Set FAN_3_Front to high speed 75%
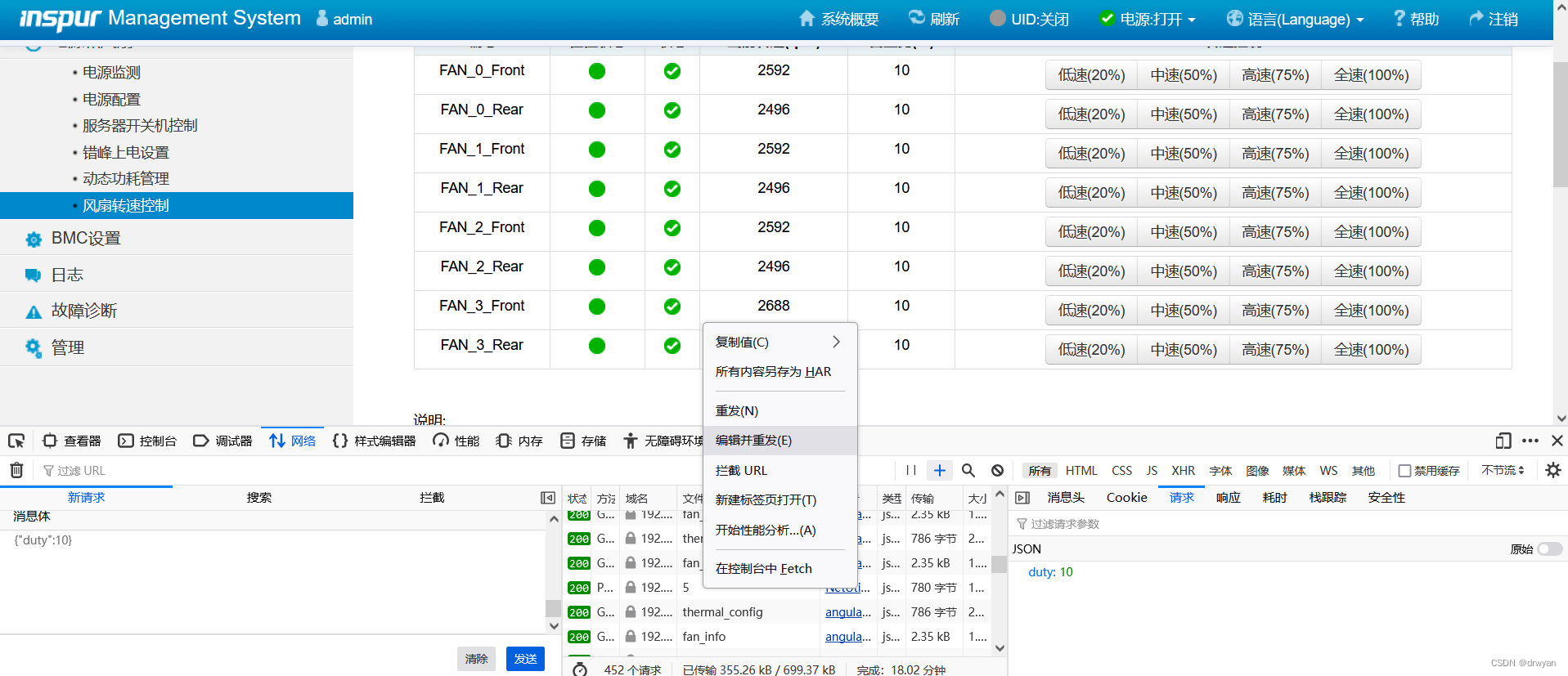This screenshot has width=1568, height=676. point(1275,311)
